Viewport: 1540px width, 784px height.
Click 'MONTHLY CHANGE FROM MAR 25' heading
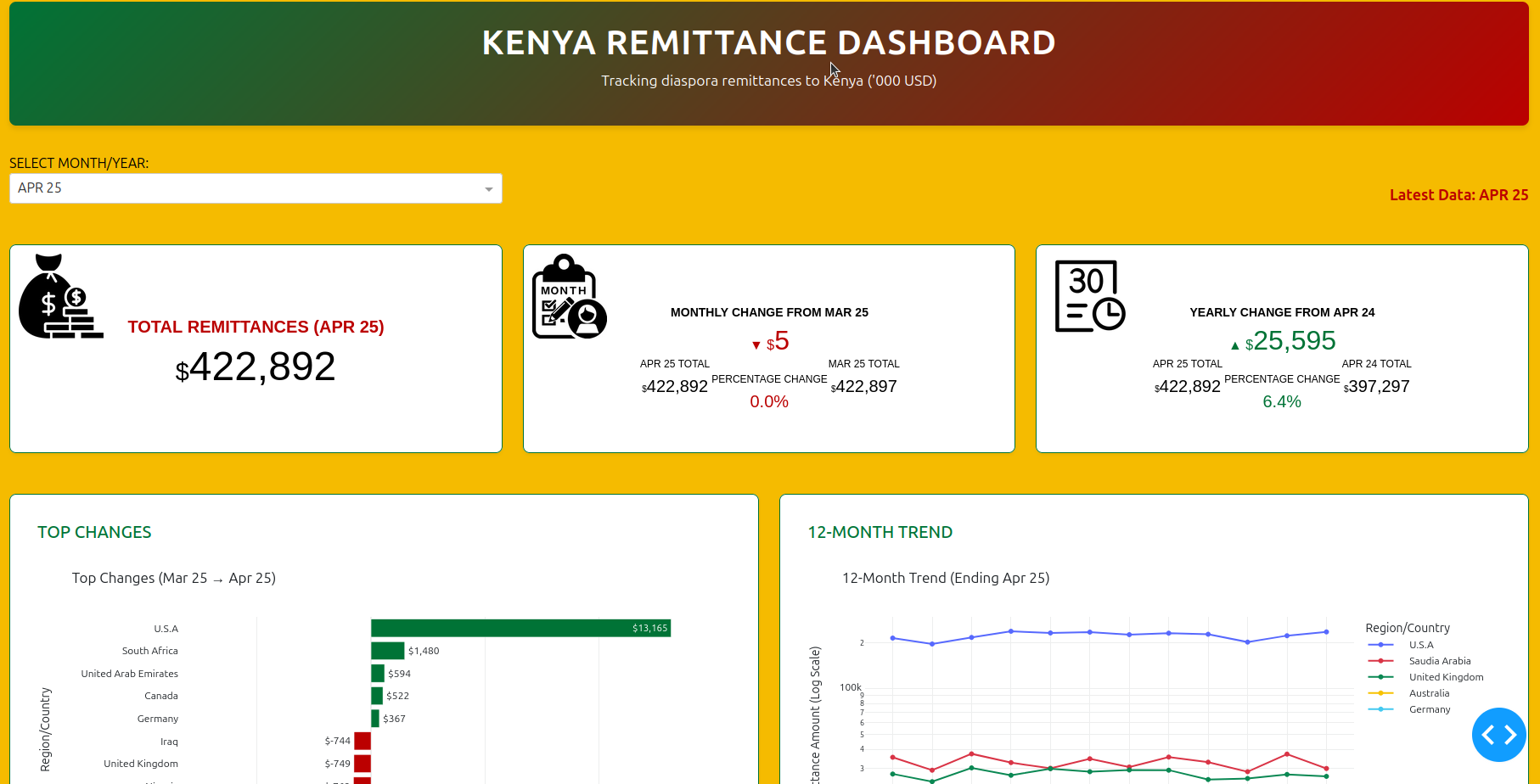(x=769, y=312)
